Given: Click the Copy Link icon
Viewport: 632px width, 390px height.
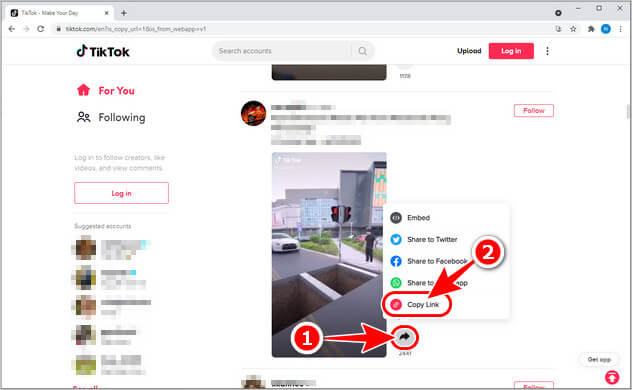Looking at the screenshot, I should pyautogui.click(x=396, y=305).
